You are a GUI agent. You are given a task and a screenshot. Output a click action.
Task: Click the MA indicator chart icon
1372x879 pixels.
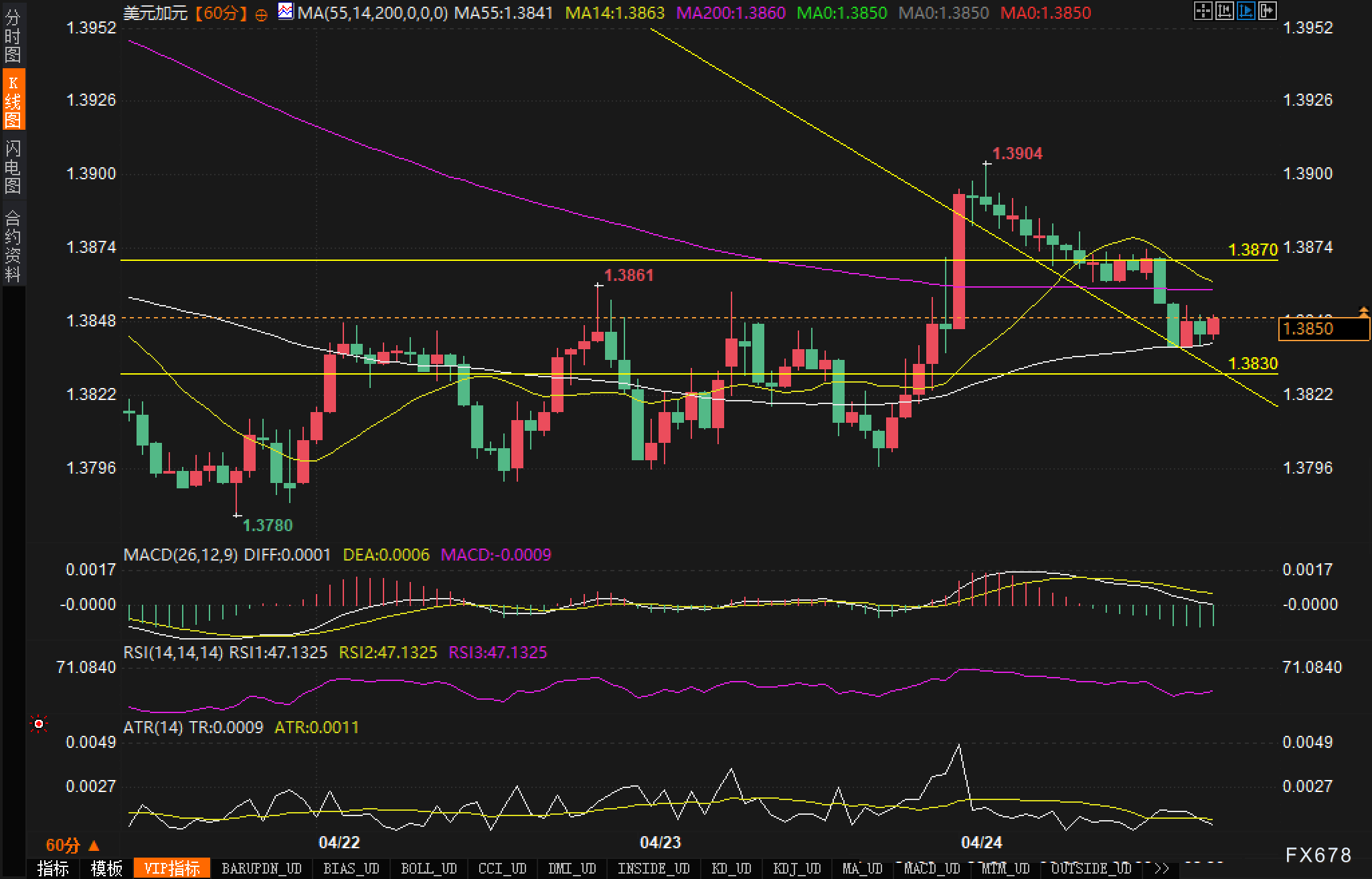click(x=286, y=11)
